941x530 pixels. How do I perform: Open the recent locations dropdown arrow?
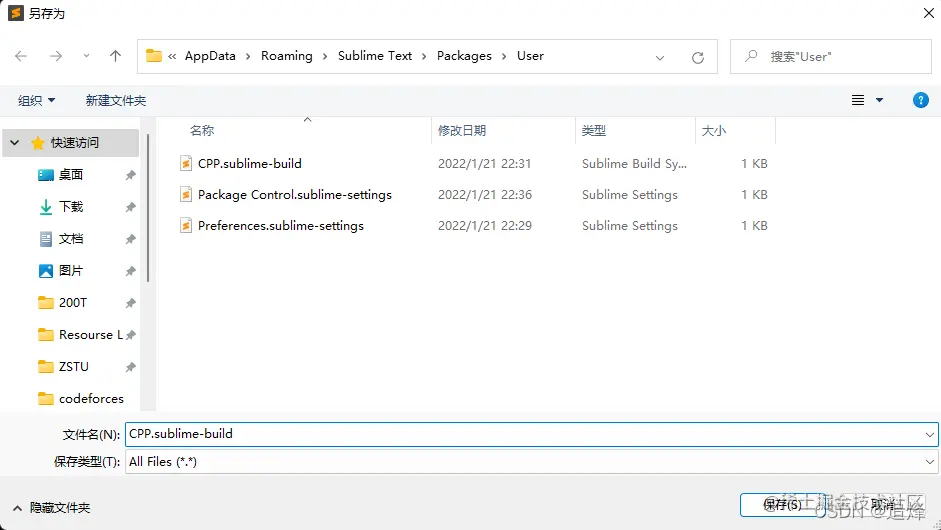tap(86, 56)
